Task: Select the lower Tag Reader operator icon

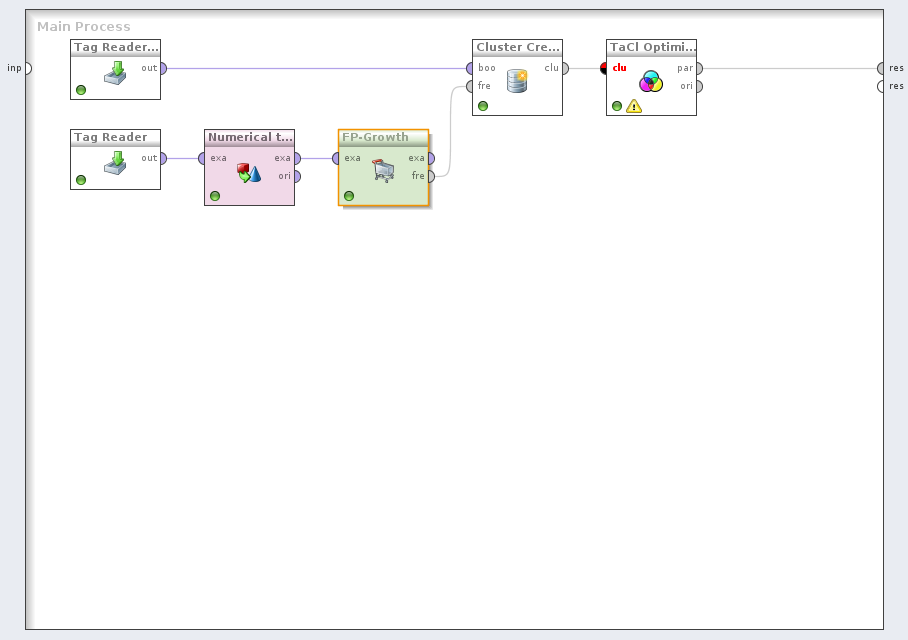Action: (x=116, y=164)
